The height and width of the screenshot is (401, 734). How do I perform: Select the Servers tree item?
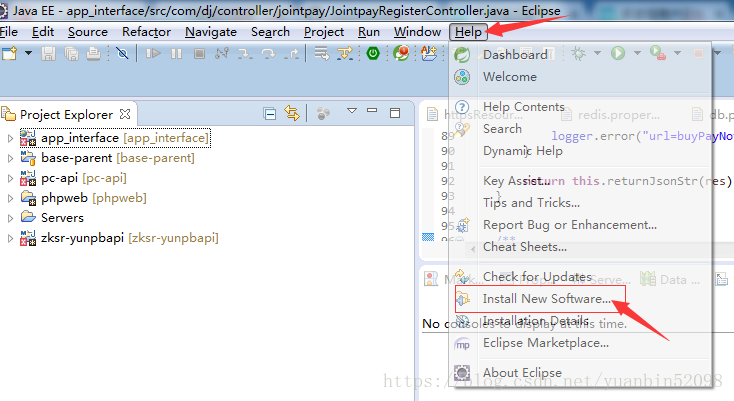pyautogui.click(x=52, y=218)
